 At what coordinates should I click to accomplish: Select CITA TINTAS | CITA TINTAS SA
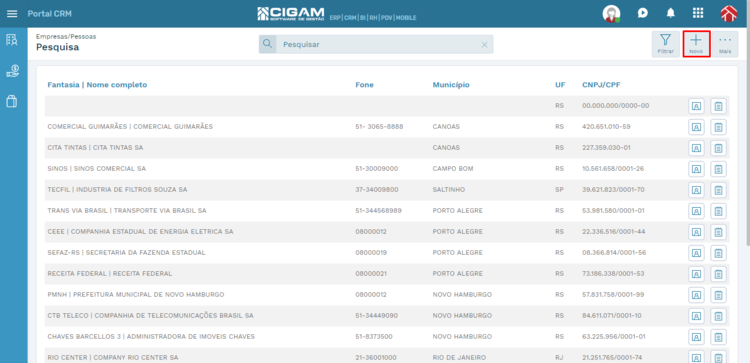tap(95, 148)
